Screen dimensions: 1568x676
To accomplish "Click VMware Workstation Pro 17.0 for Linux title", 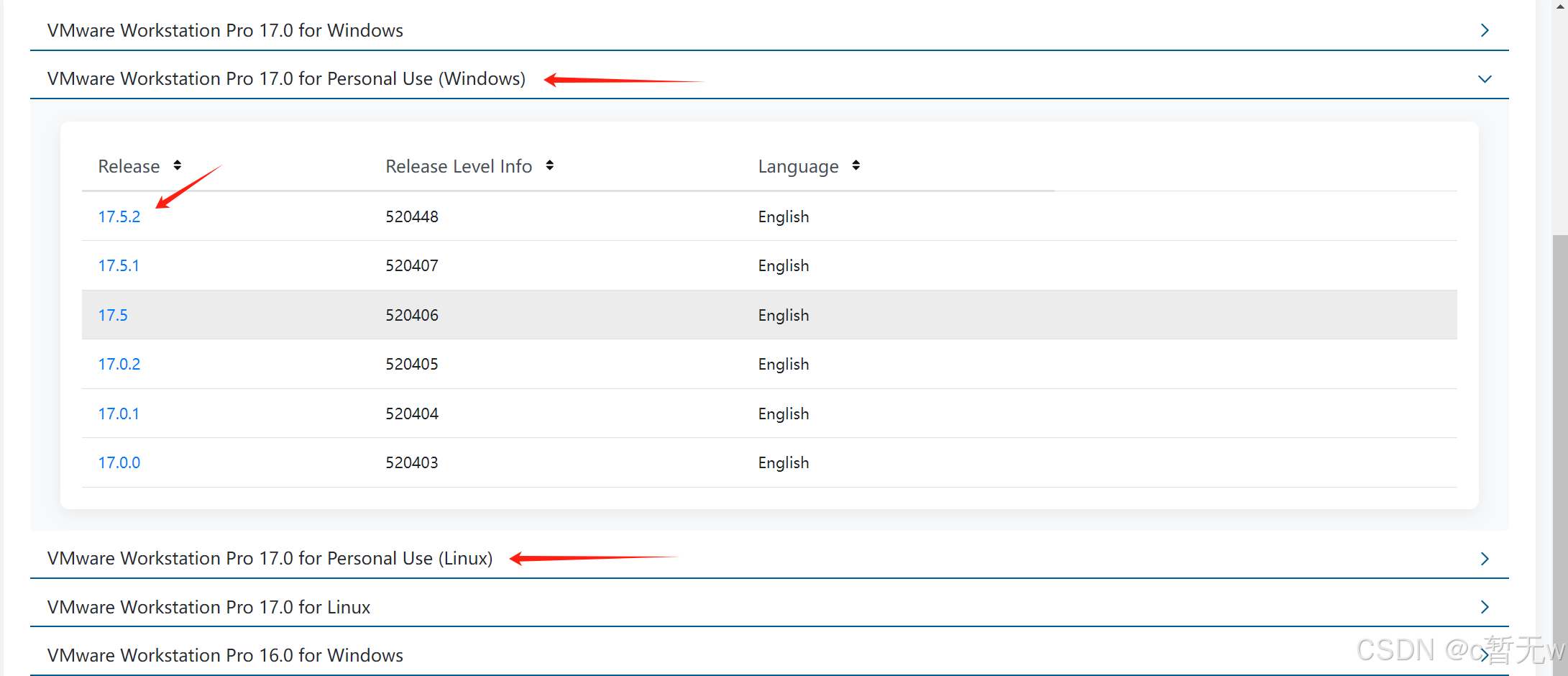I will coord(208,607).
